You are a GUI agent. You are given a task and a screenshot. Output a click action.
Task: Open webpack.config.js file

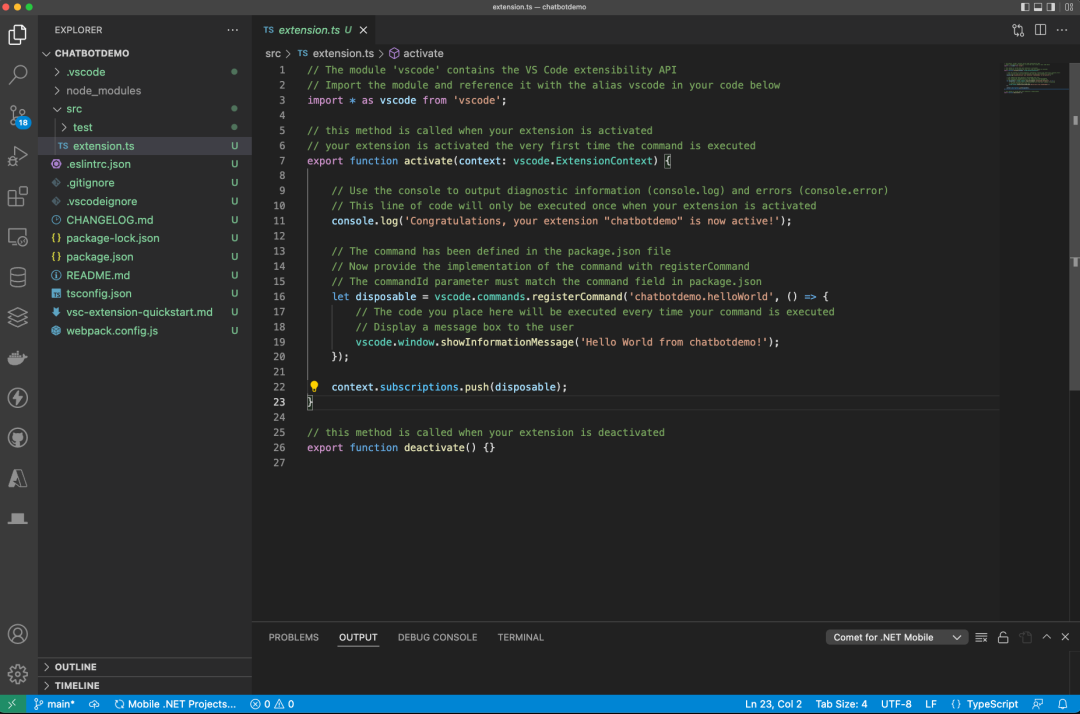145,330
